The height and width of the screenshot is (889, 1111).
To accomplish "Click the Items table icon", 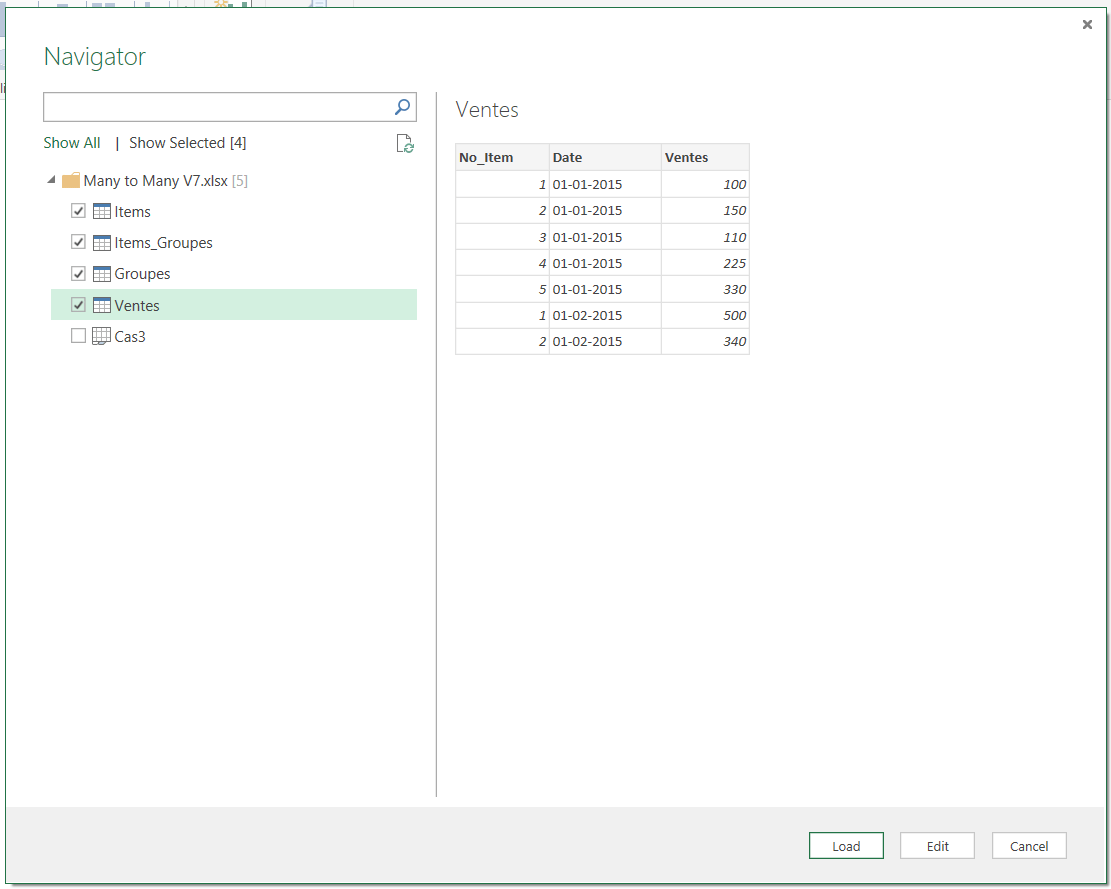I will (101, 212).
